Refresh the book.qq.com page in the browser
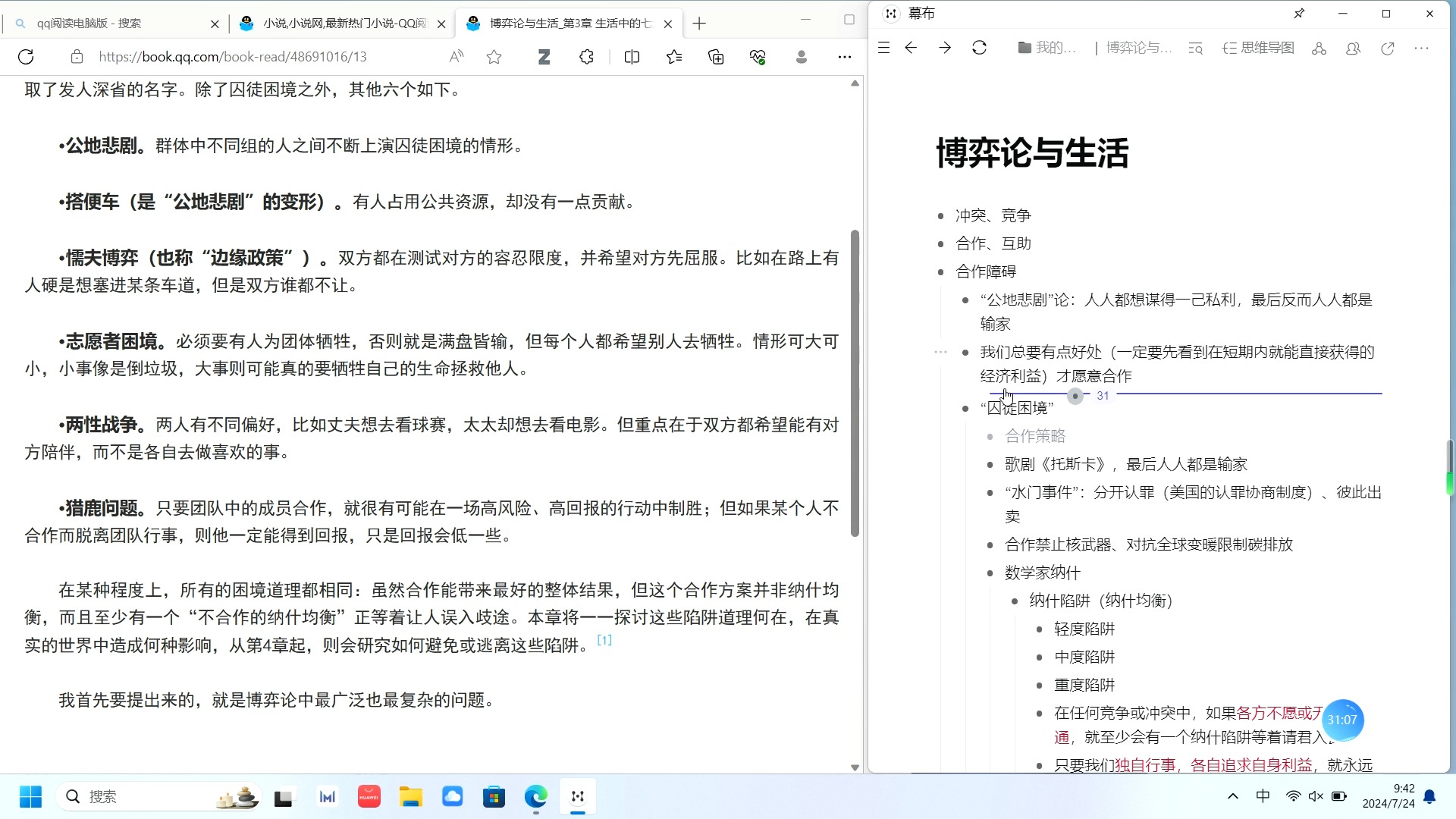The width and height of the screenshot is (1456, 819). click(x=26, y=57)
